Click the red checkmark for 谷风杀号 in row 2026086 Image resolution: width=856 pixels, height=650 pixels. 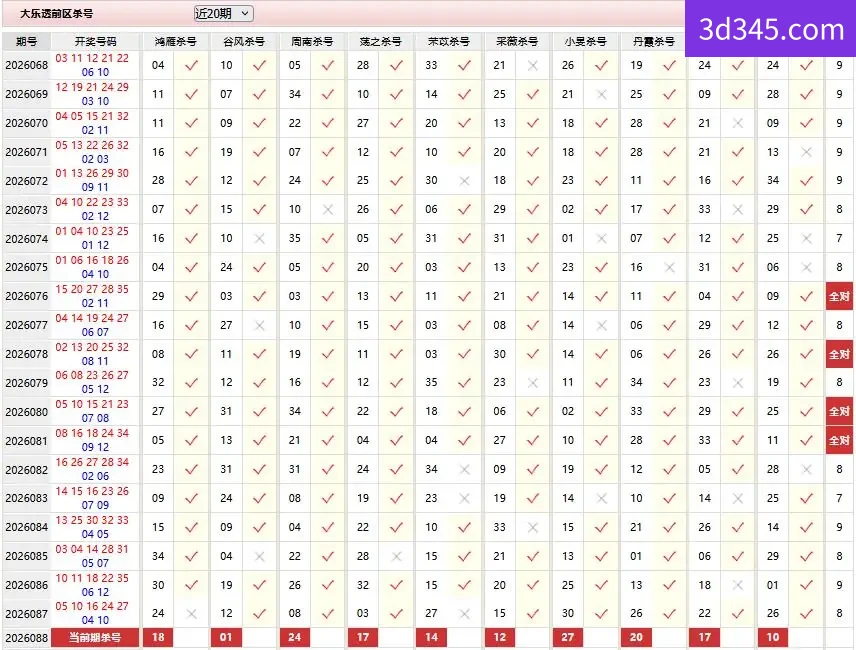pos(259,585)
